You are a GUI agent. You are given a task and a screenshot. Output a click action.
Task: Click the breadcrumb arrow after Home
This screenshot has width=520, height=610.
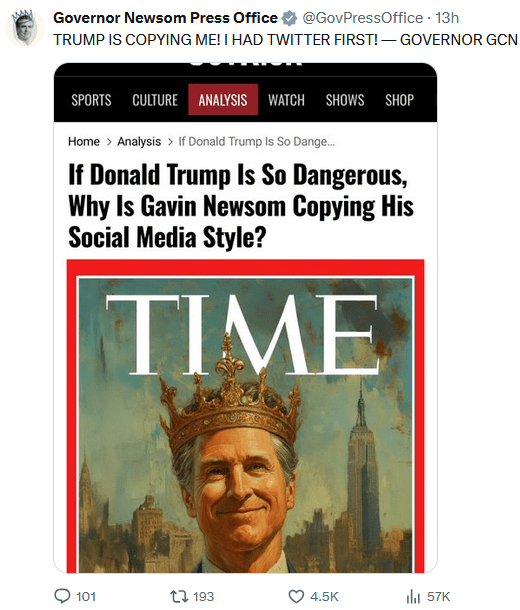[x=109, y=142]
